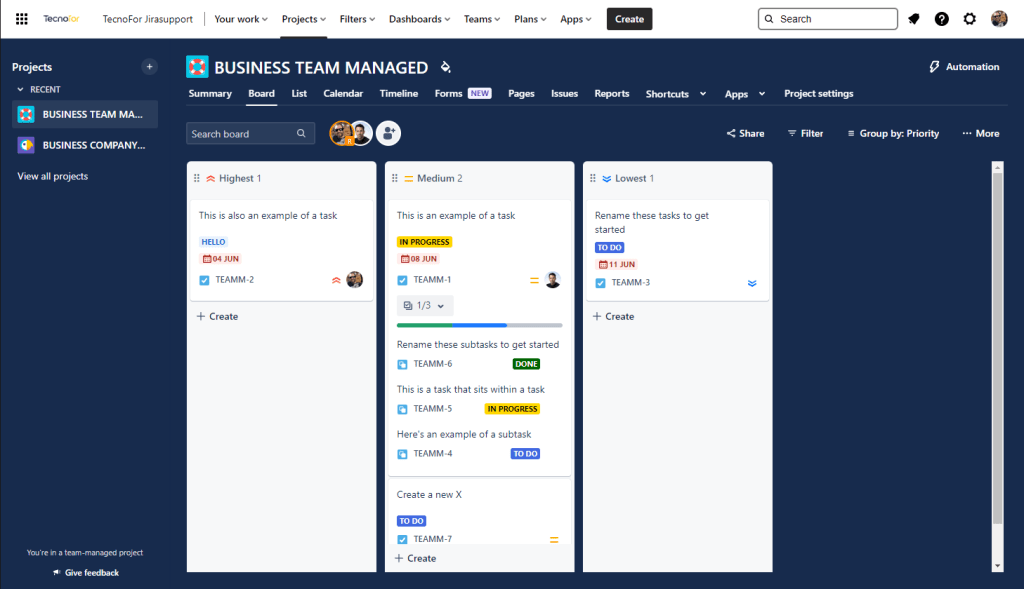
Task: Open the settings gear icon
Action: click(970, 19)
